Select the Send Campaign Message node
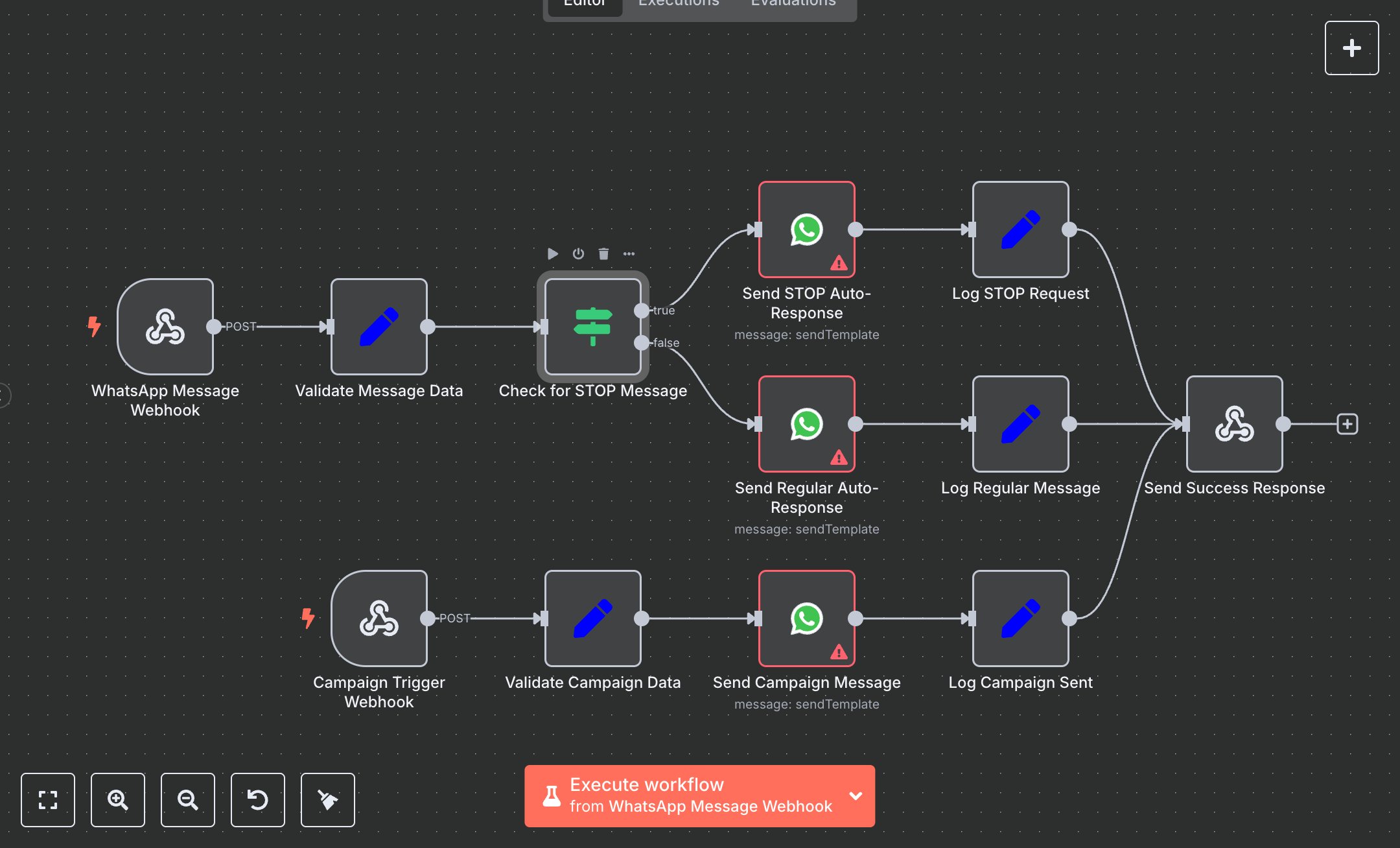 [806, 619]
